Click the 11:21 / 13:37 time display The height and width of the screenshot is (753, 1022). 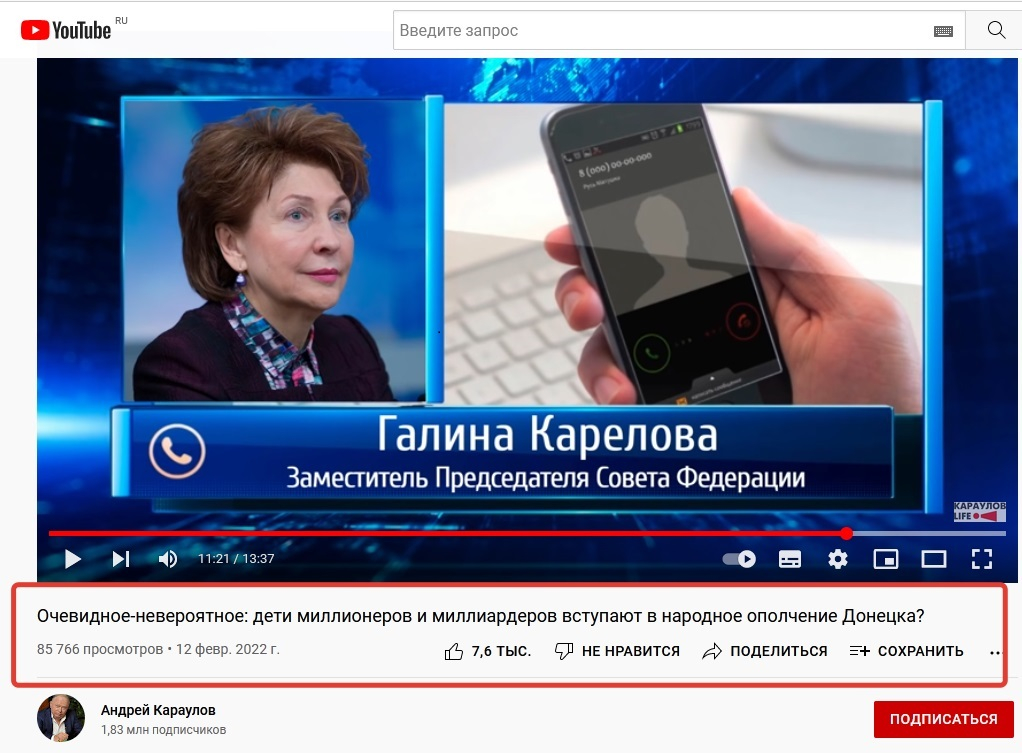[x=236, y=559]
